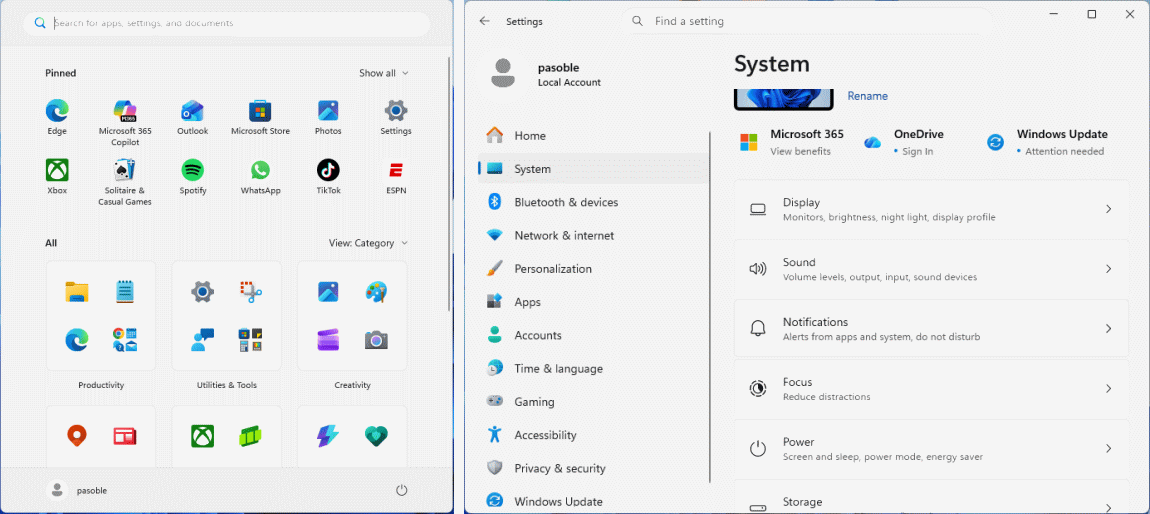The width and height of the screenshot is (1150, 514).
Task: Open Microsoft Store pinned app
Action: (x=260, y=117)
